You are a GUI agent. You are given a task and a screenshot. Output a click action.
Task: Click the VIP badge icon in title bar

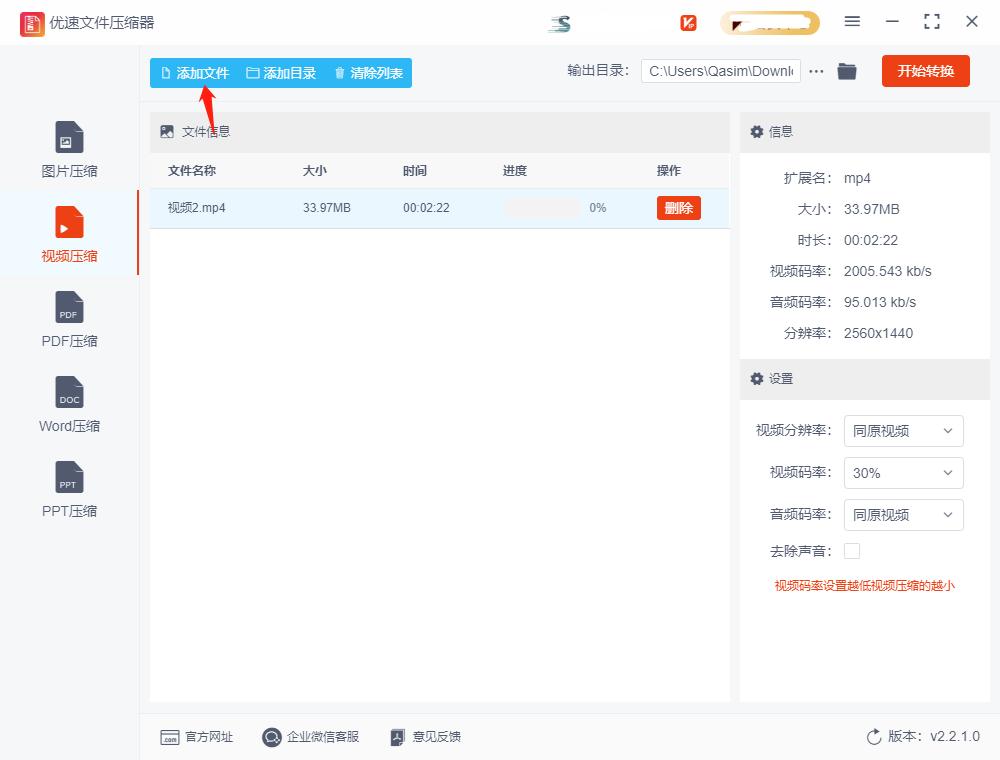click(x=688, y=21)
